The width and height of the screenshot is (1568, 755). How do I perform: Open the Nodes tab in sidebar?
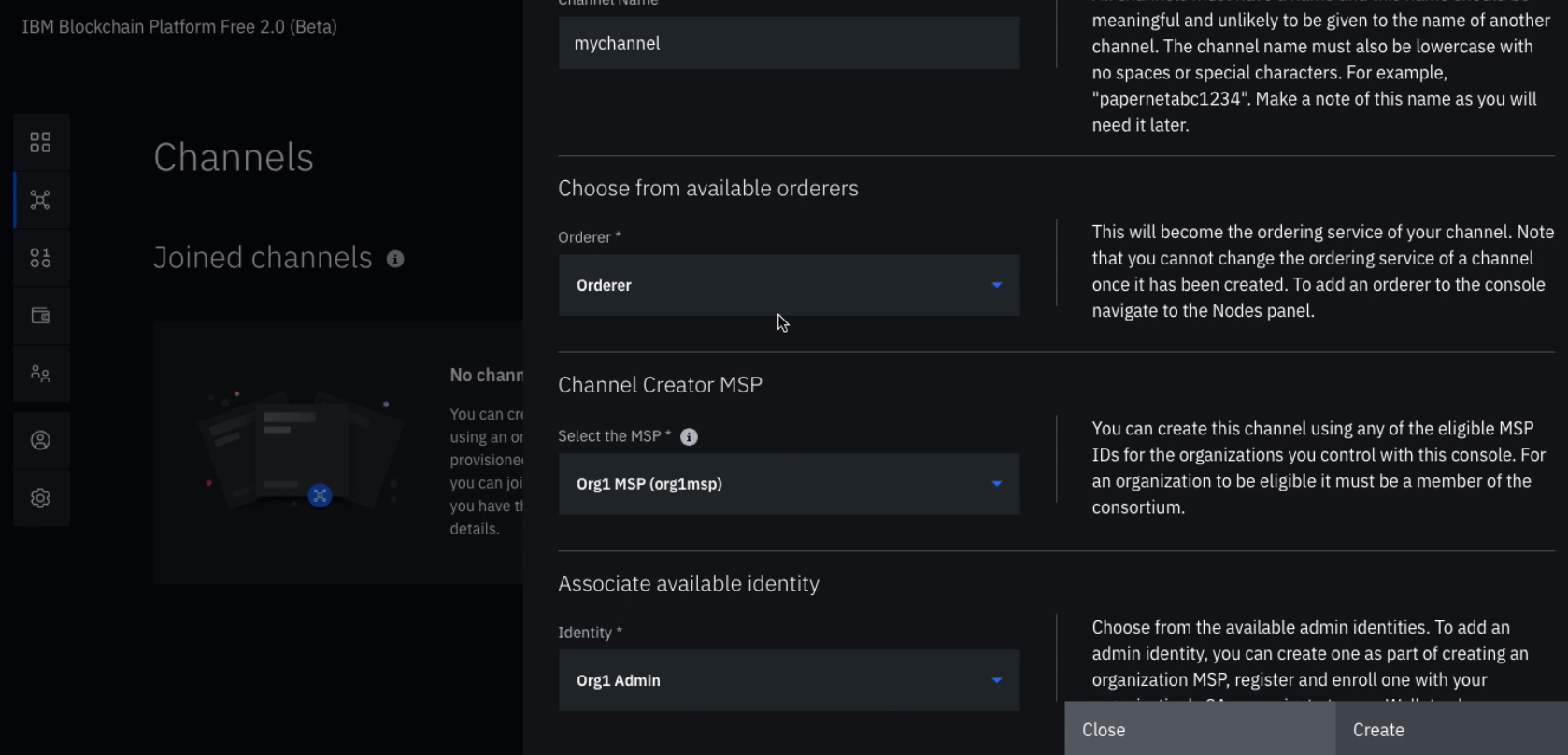(40, 142)
